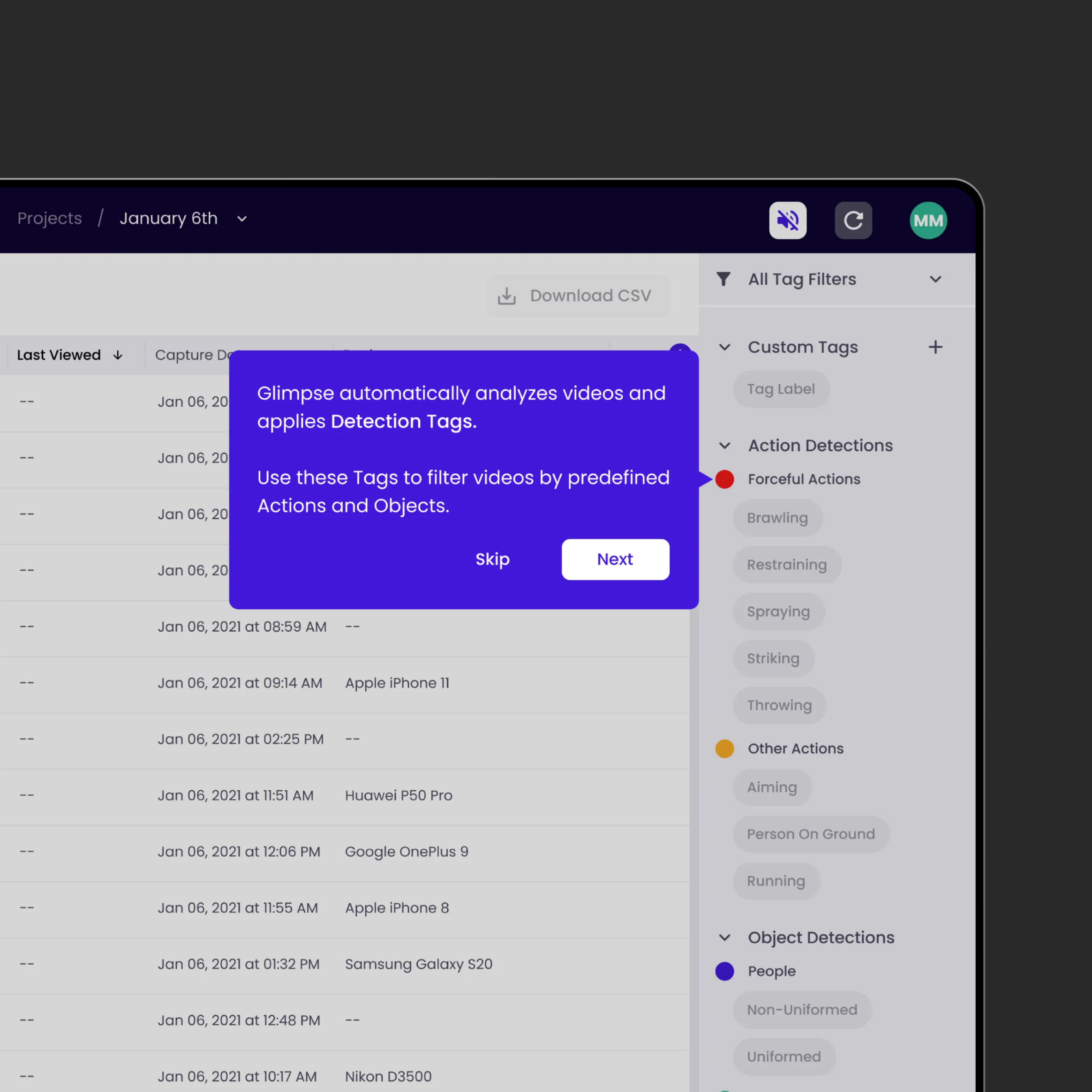
Task: Collapse the Action Detections section
Action: tap(725, 445)
